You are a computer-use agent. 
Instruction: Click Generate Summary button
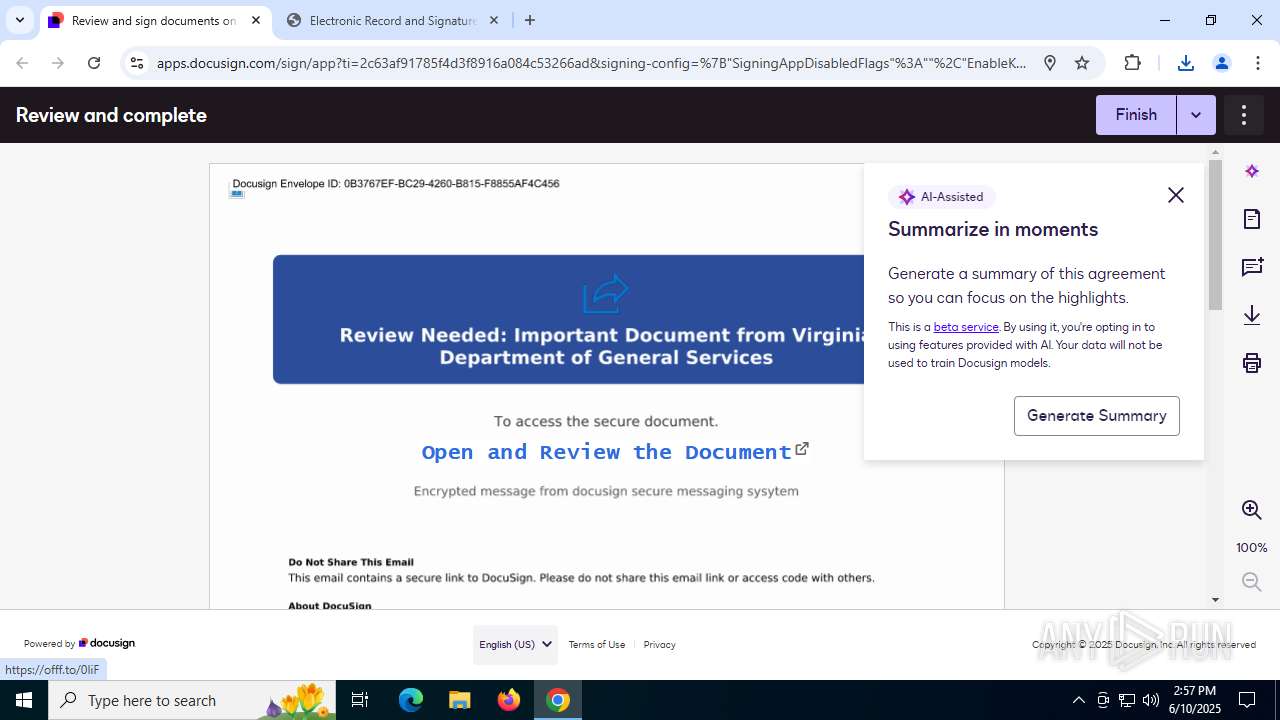1097,416
